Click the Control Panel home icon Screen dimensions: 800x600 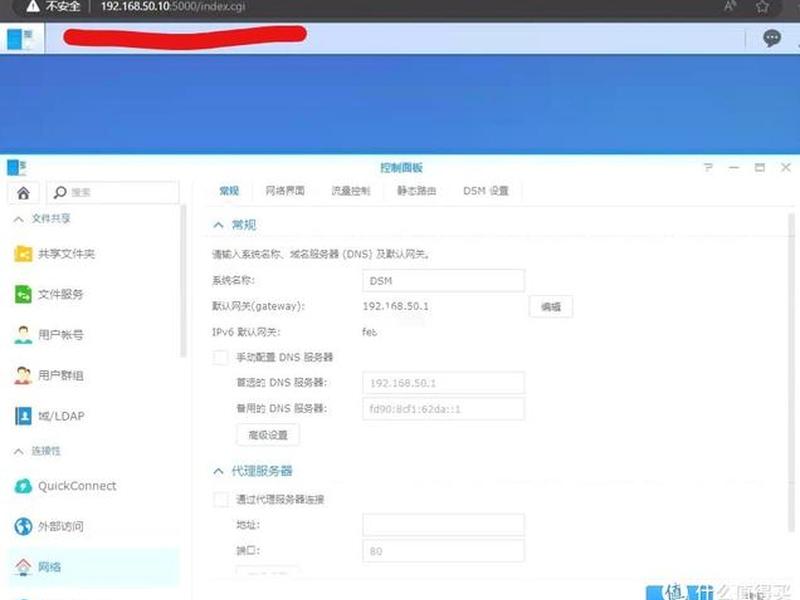tap(23, 192)
